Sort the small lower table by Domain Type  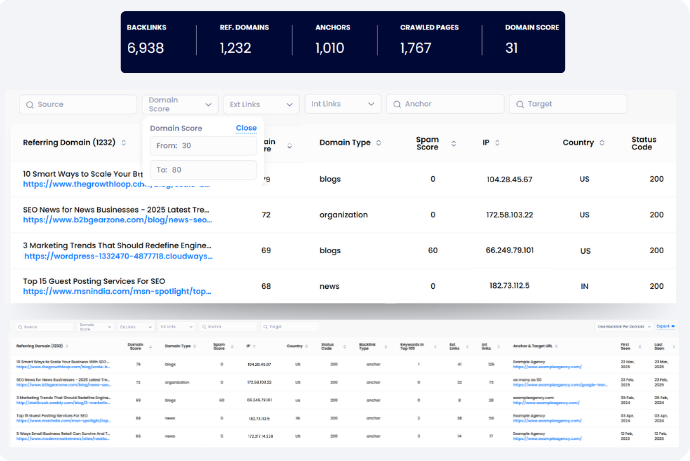(x=195, y=346)
